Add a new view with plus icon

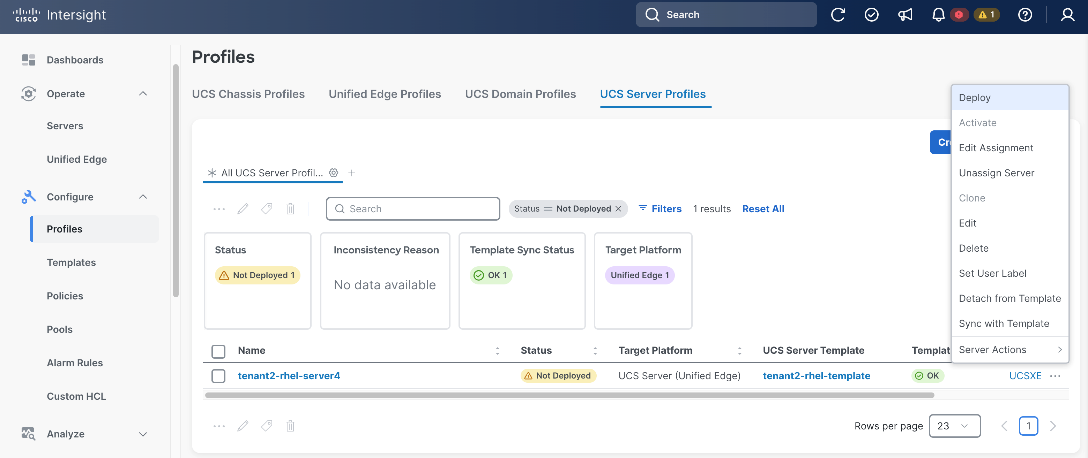pyautogui.click(x=351, y=172)
